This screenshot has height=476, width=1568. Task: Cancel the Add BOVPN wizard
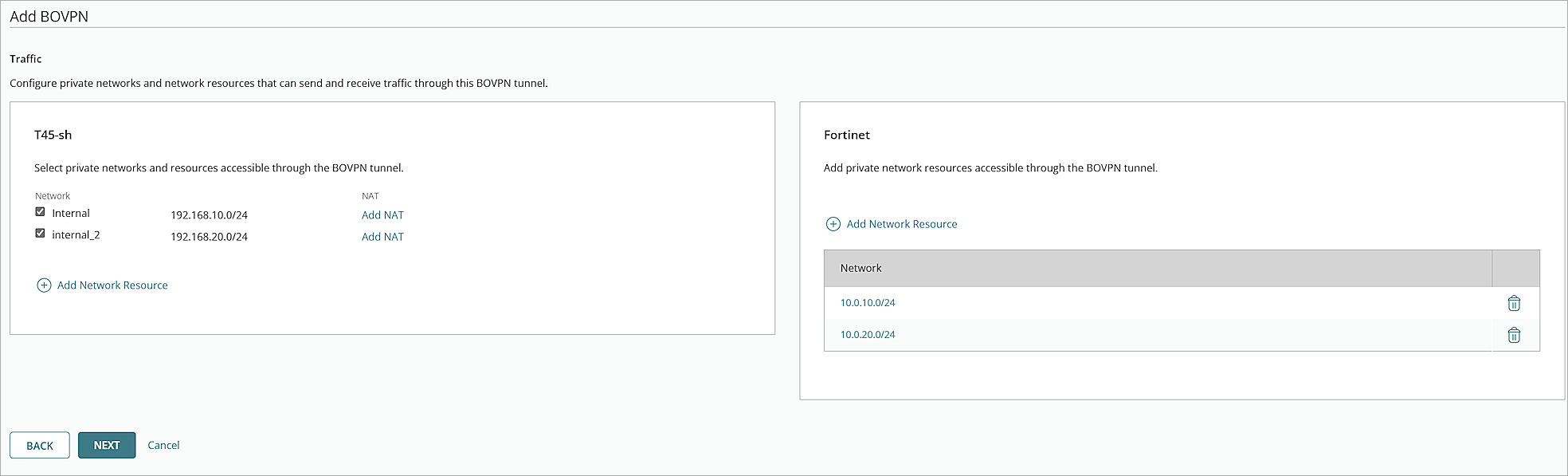coord(163,446)
